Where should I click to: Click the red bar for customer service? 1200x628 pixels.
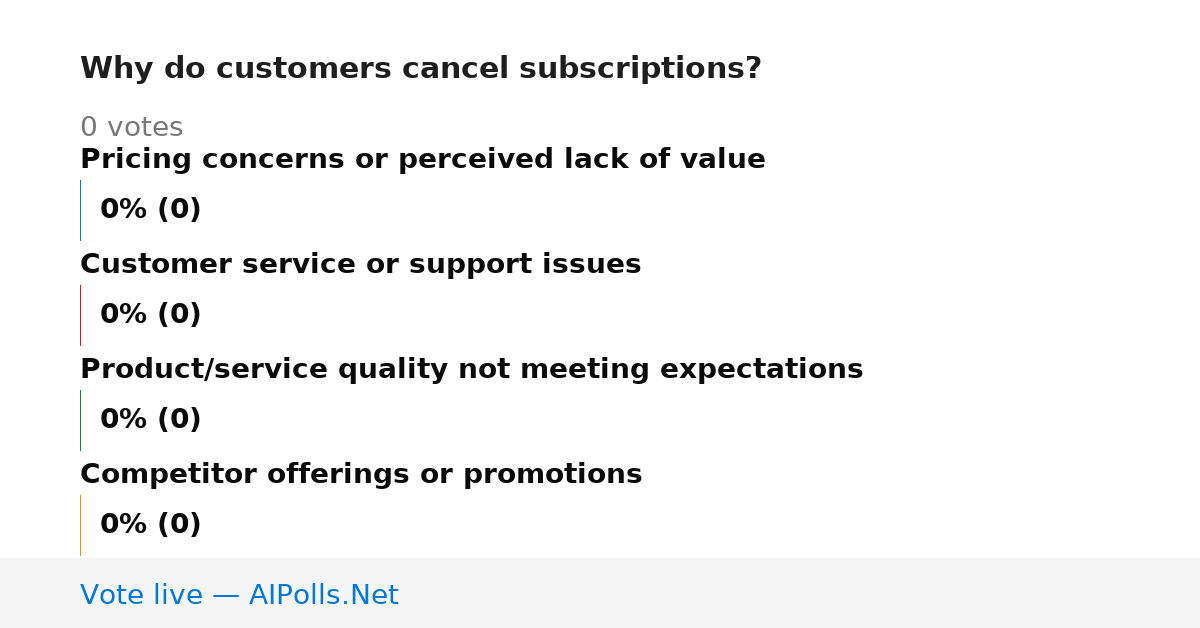[81, 315]
